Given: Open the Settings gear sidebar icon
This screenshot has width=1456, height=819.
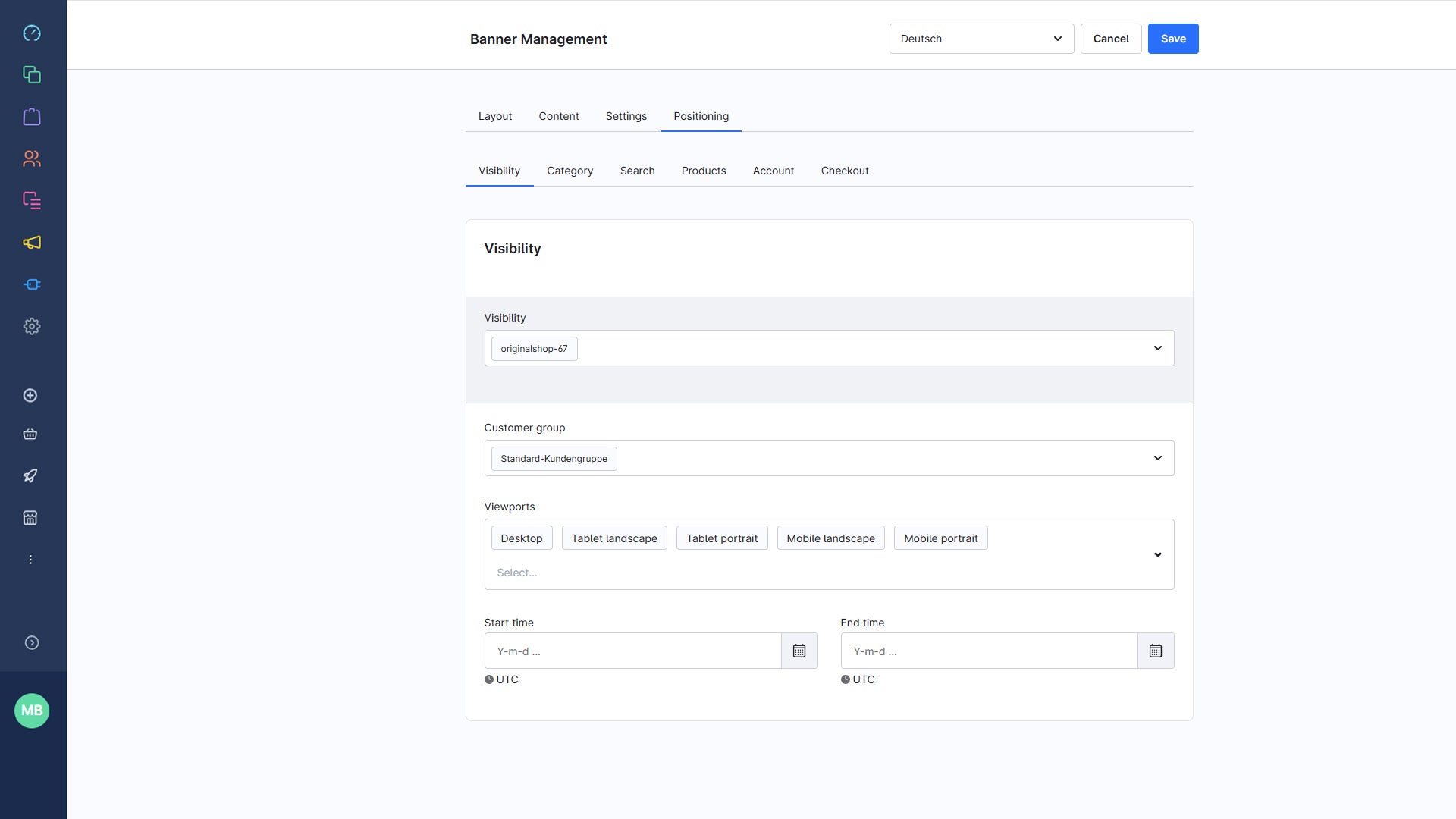Looking at the screenshot, I should pos(32,326).
